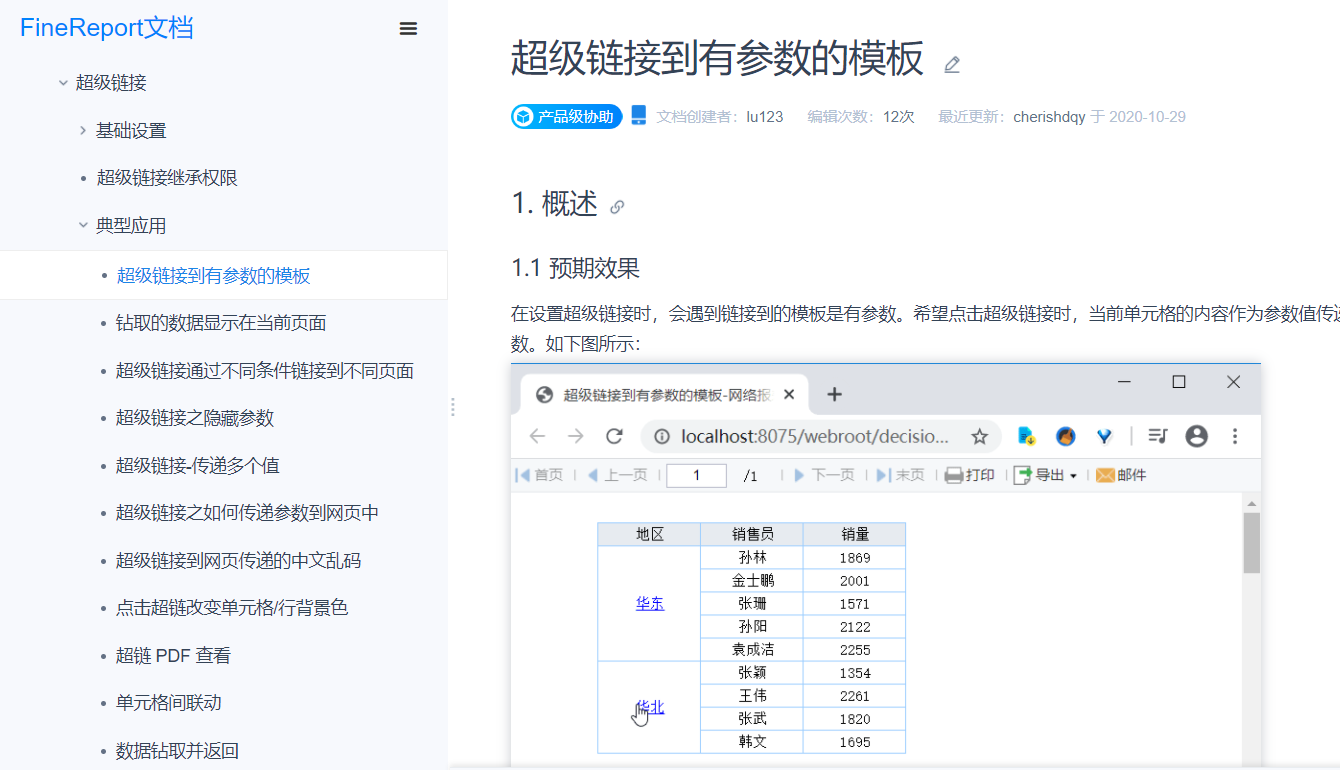
Task: Click the 邮件 envelope icon in report toolbar
Action: click(x=1105, y=475)
